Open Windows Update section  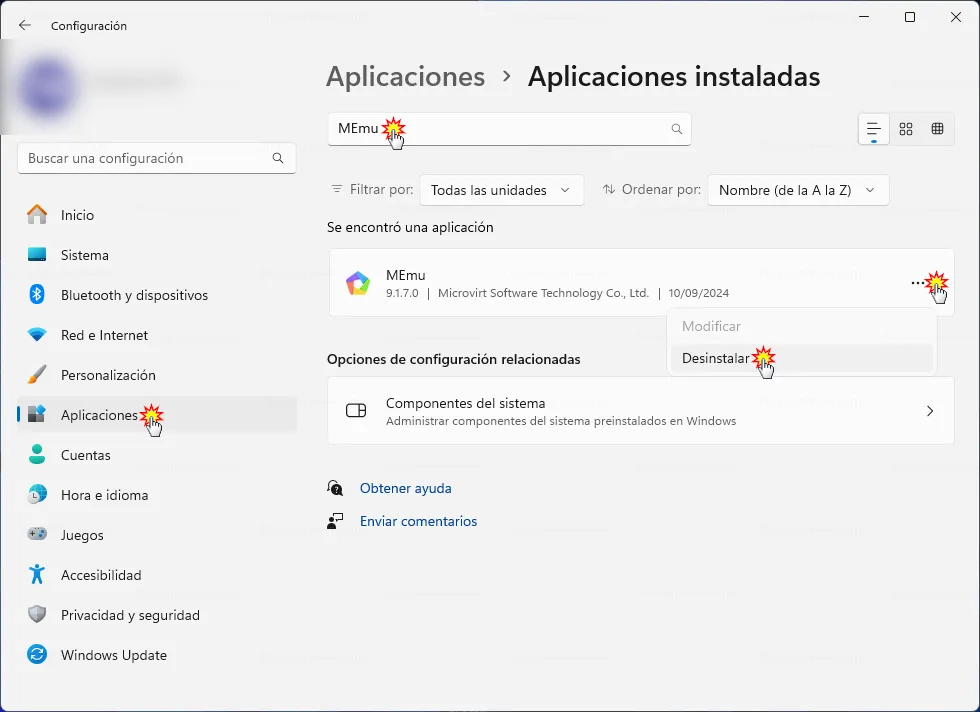click(157, 655)
